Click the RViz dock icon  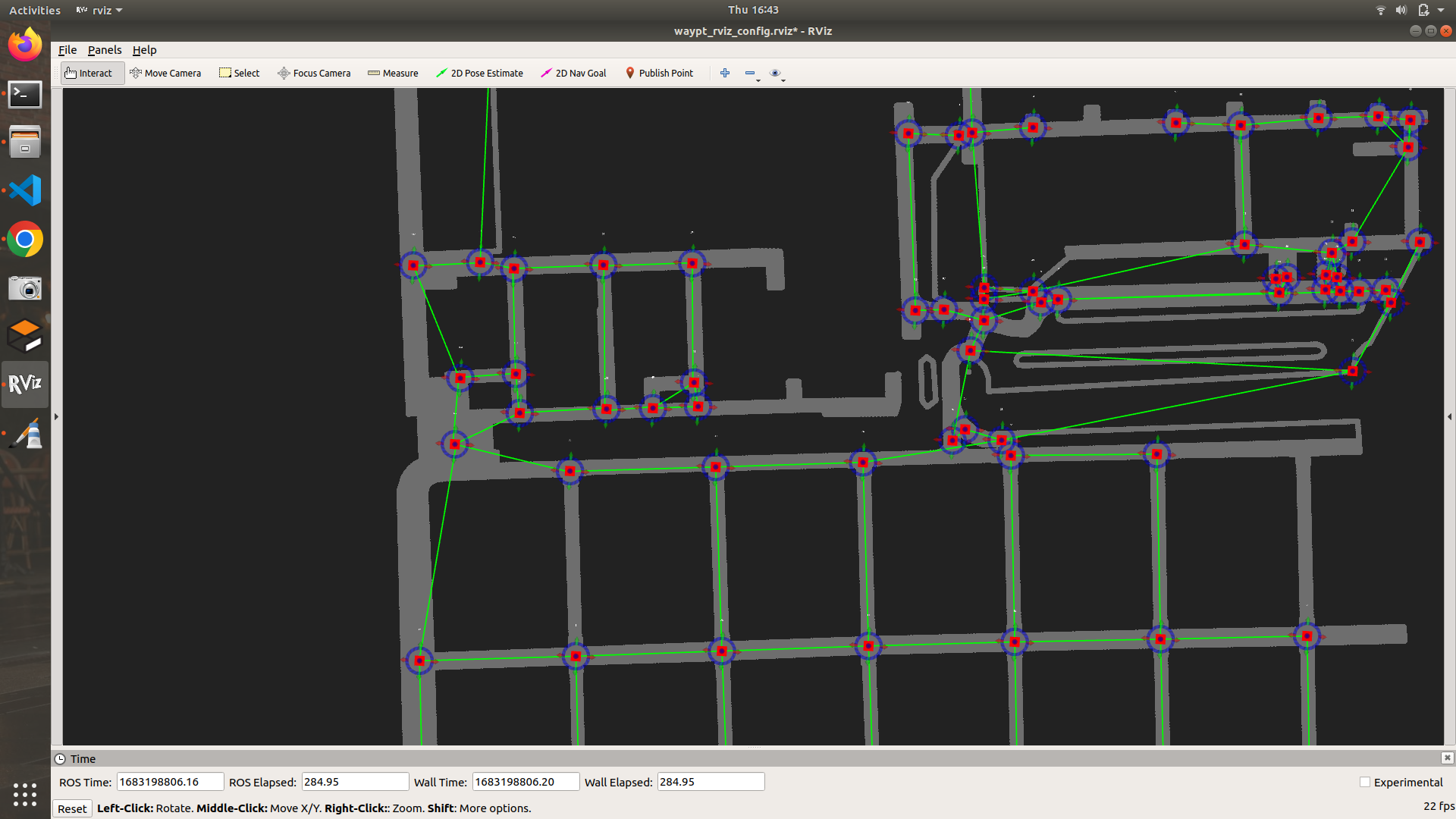25,384
